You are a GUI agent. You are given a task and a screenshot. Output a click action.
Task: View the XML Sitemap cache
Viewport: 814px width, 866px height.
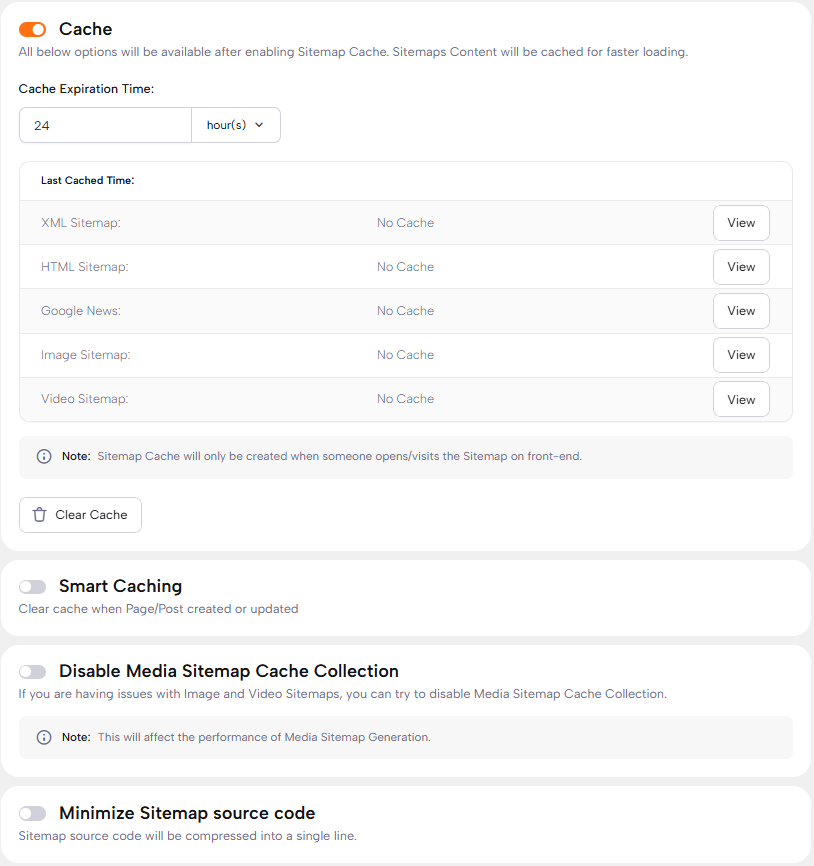click(x=740, y=223)
